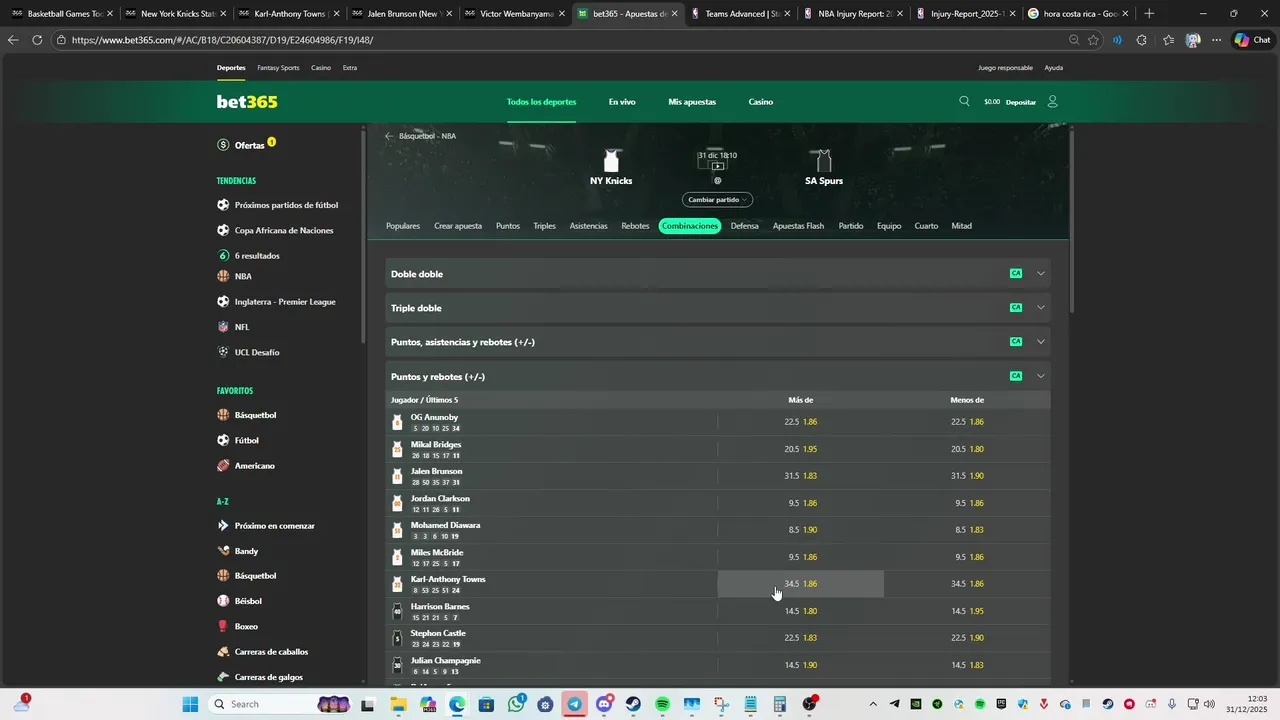
Task: Click the back arrow next to Básquetbol - NBA
Action: pos(389,136)
